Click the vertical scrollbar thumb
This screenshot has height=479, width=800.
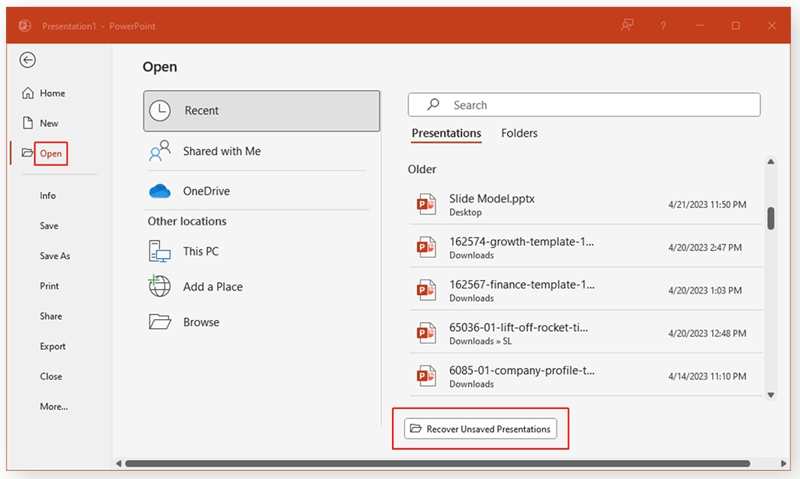click(770, 218)
